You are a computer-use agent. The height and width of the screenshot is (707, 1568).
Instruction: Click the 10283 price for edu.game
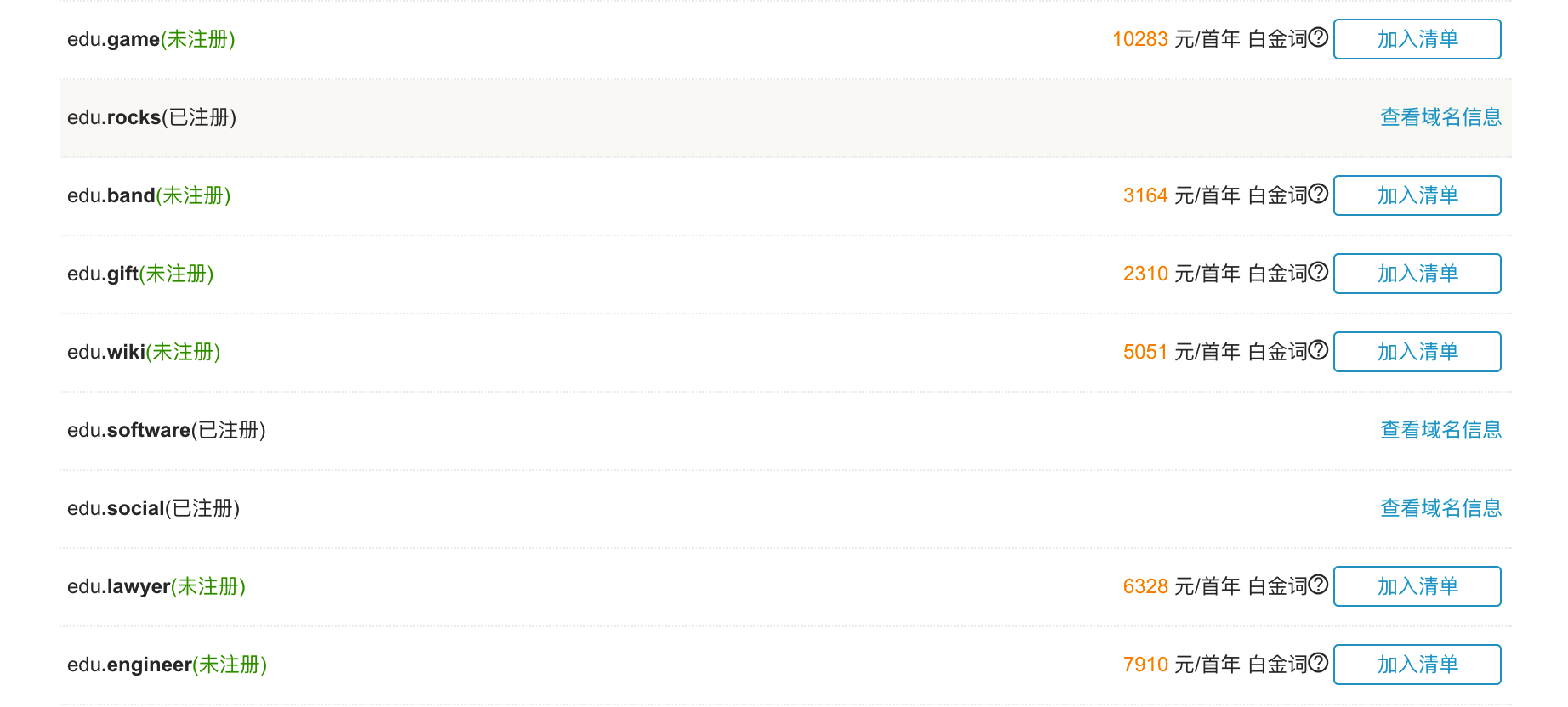(1140, 39)
